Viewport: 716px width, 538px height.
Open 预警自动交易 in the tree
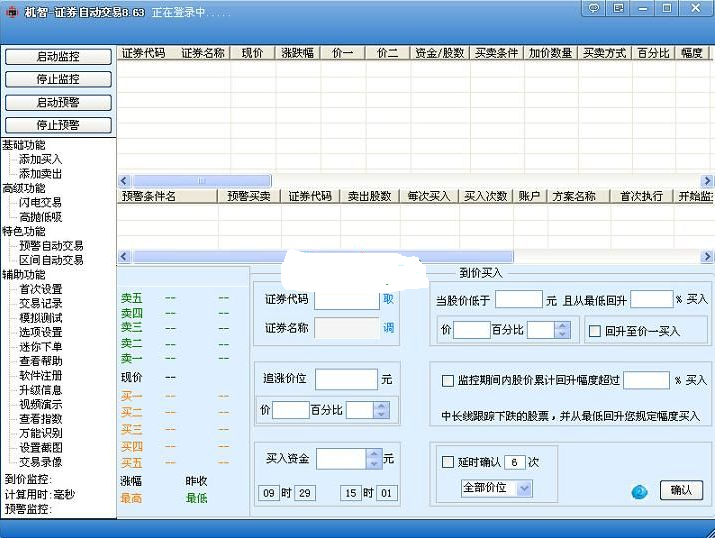51,246
